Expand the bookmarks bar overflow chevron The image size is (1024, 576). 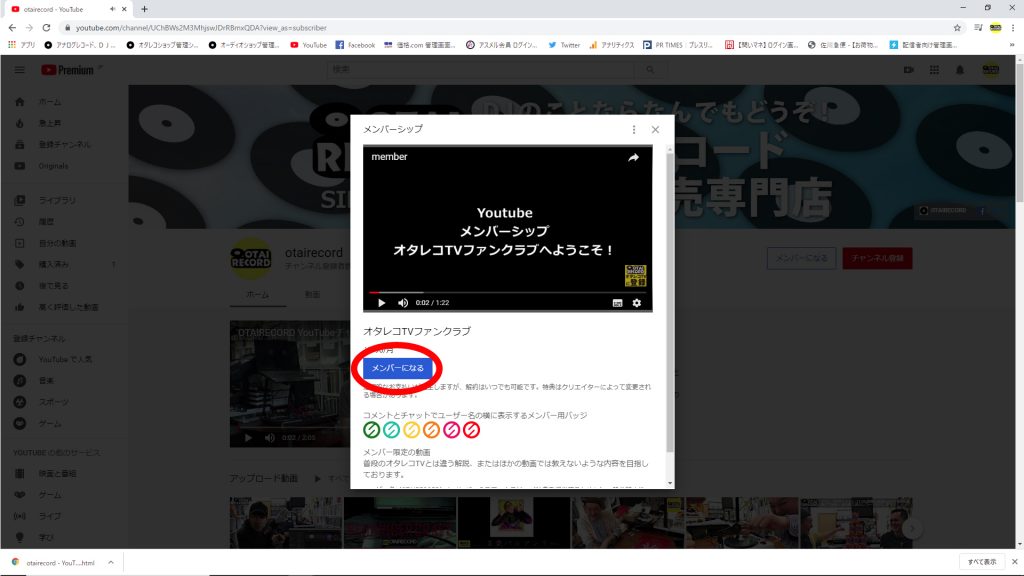[1013, 45]
